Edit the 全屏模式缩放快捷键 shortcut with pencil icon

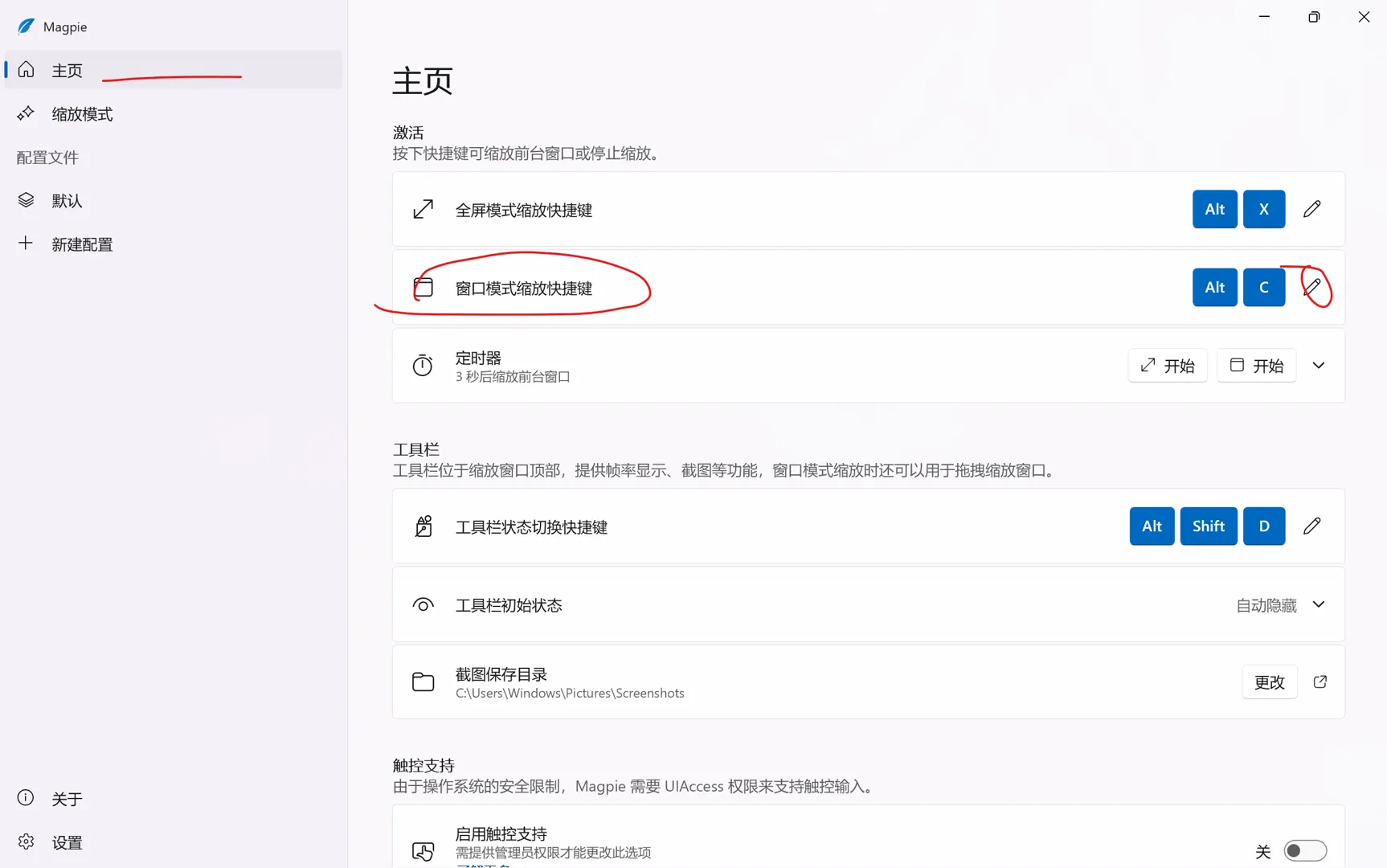(x=1311, y=209)
